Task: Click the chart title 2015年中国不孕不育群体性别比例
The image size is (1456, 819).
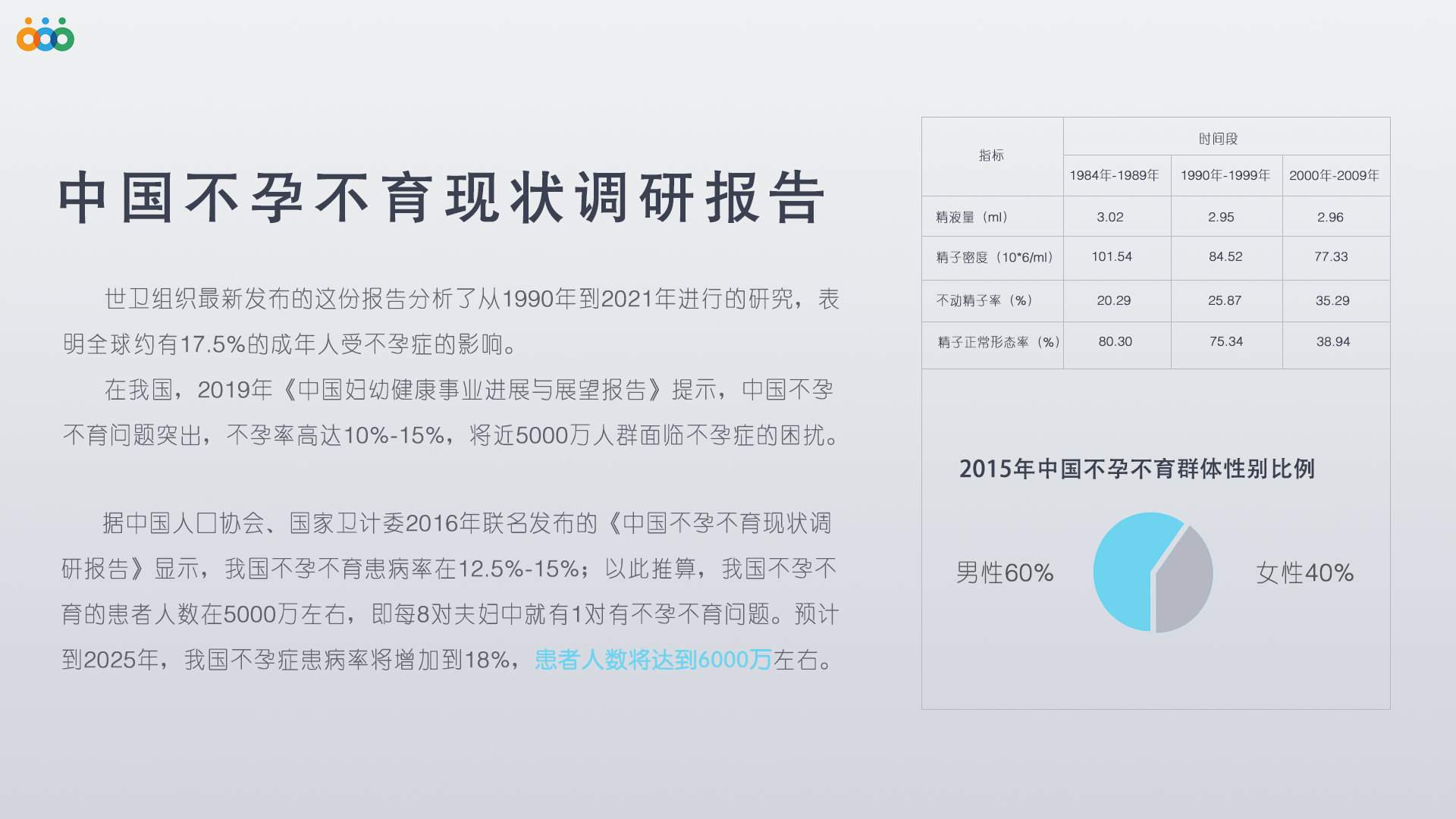Action: pos(1137,469)
